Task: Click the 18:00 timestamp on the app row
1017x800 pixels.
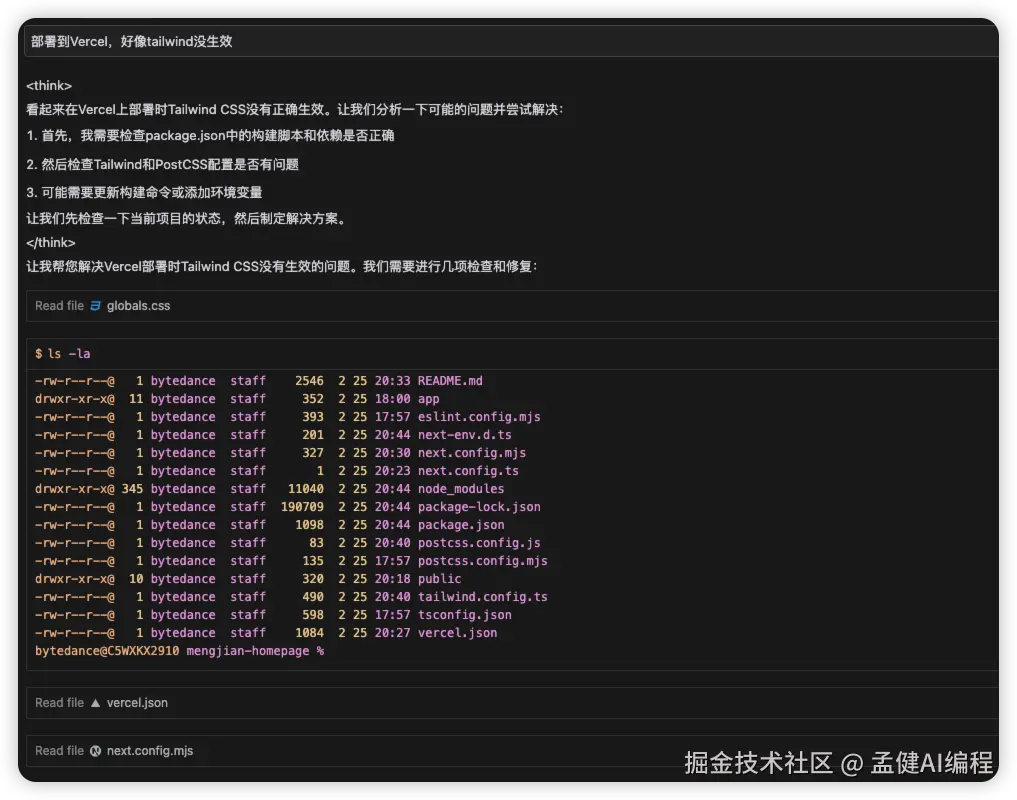Action: [392, 399]
